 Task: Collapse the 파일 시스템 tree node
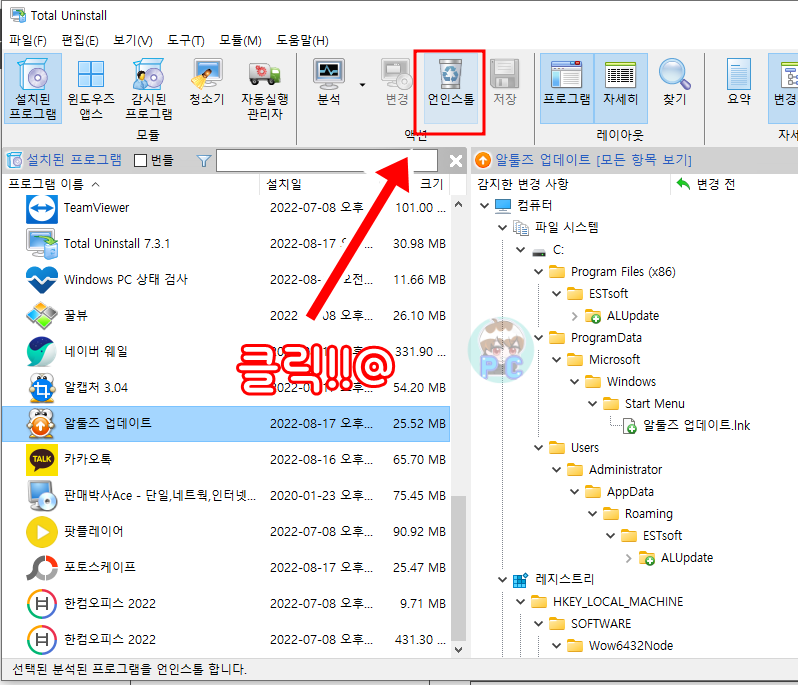click(x=502, y=227)
